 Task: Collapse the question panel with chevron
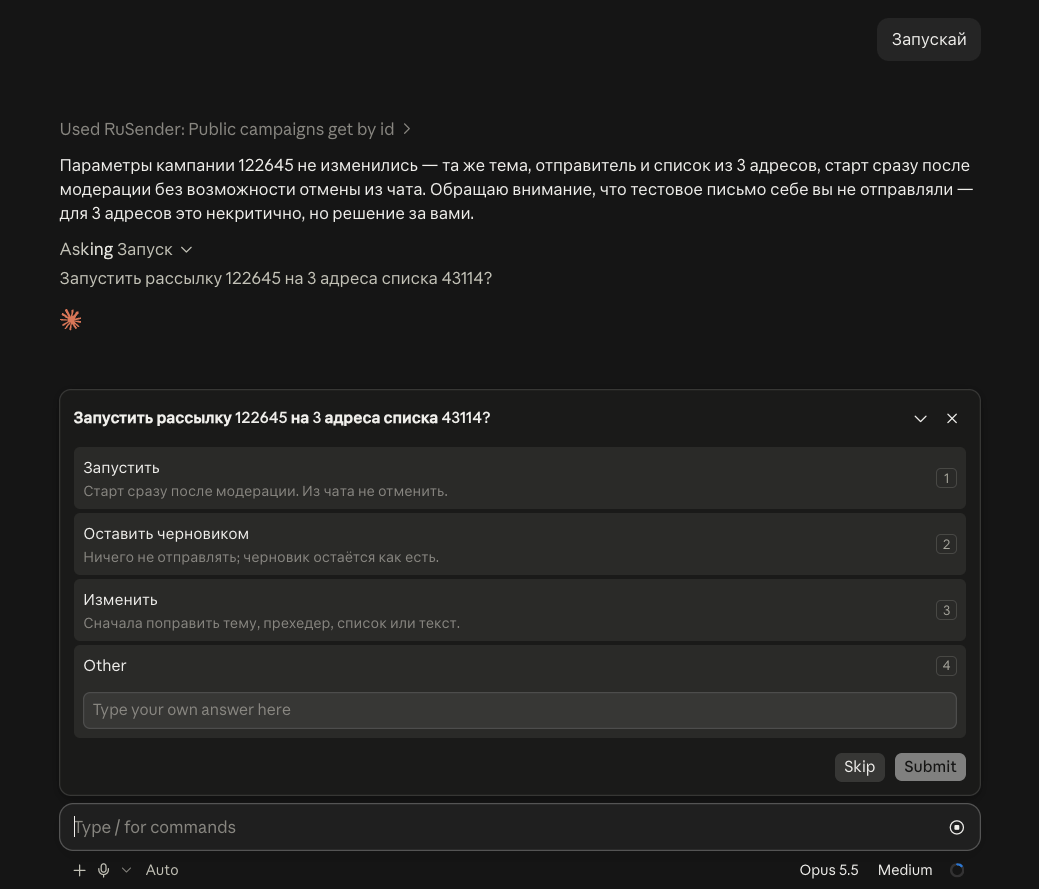pos(920,419)
